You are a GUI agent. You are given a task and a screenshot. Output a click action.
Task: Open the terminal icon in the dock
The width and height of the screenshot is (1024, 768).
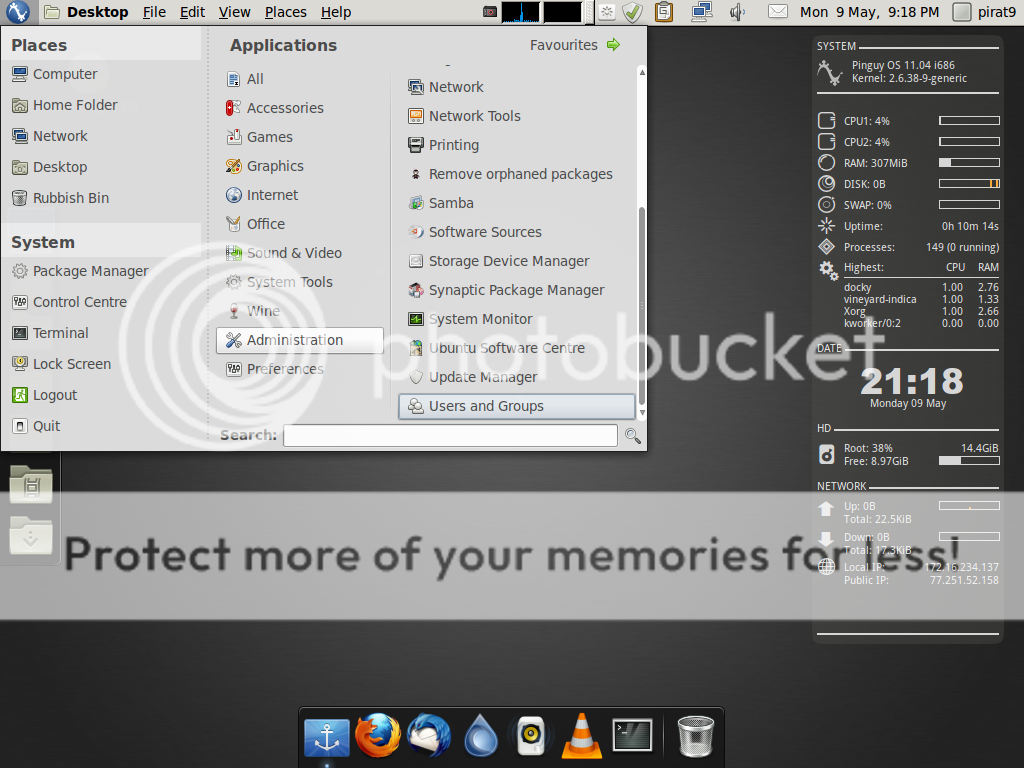coord(632,735)
